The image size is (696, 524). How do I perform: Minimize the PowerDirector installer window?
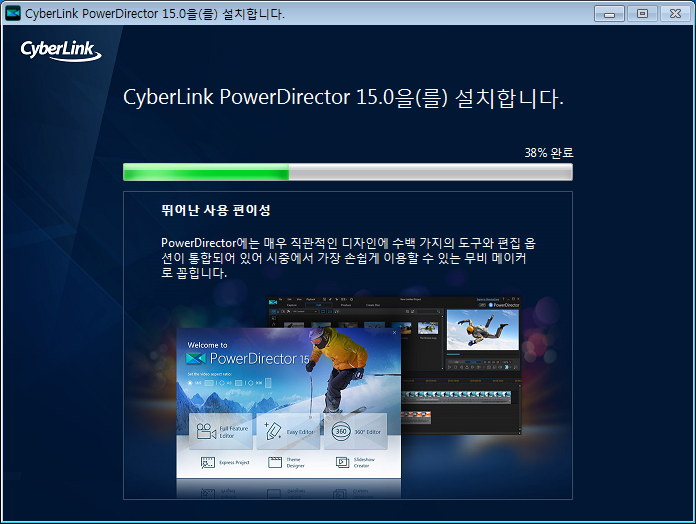(609, 14)
